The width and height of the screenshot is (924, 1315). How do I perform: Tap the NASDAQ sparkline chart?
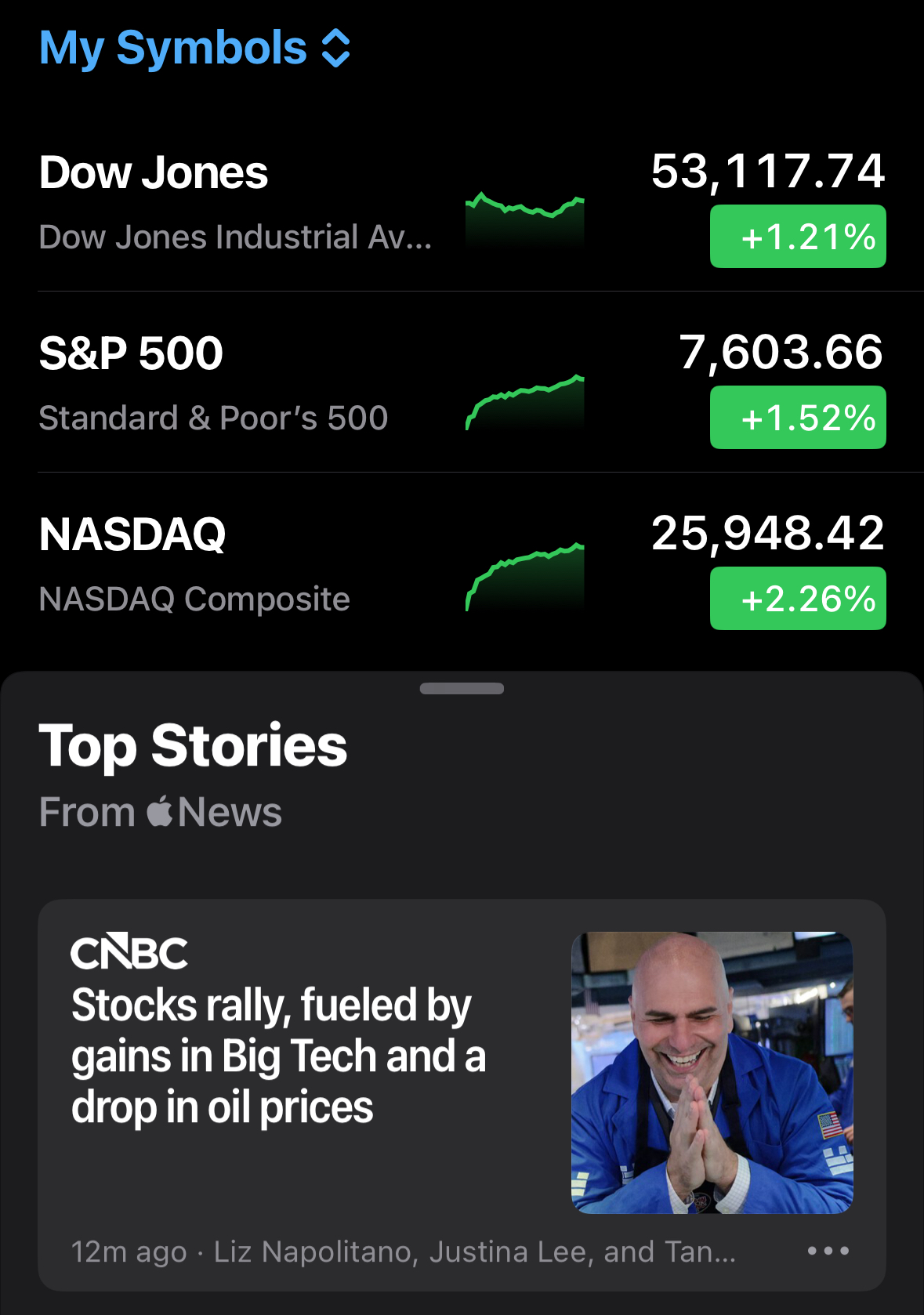(x=524, y=577)
